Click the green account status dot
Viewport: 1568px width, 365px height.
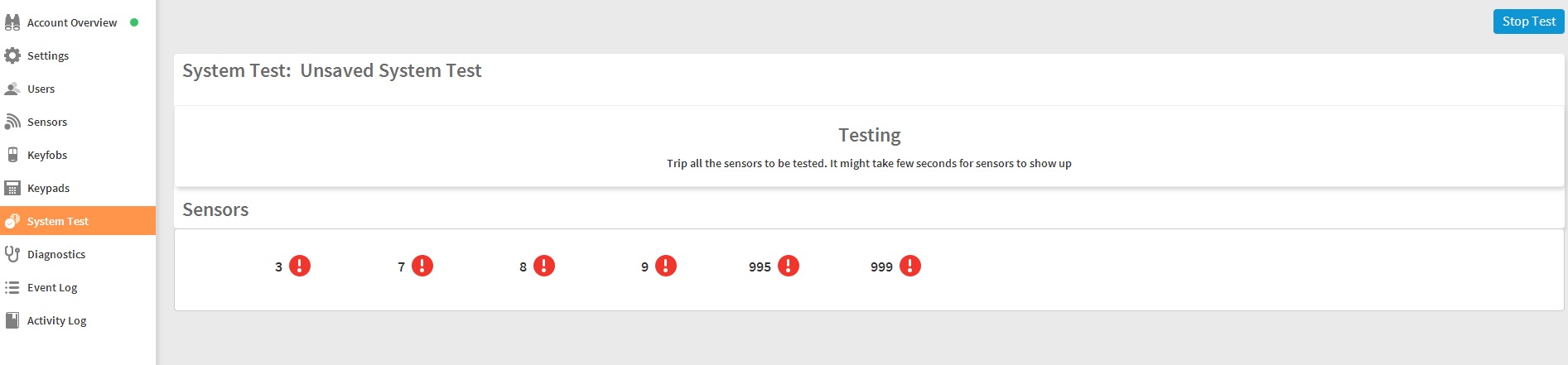coord(134,22)
